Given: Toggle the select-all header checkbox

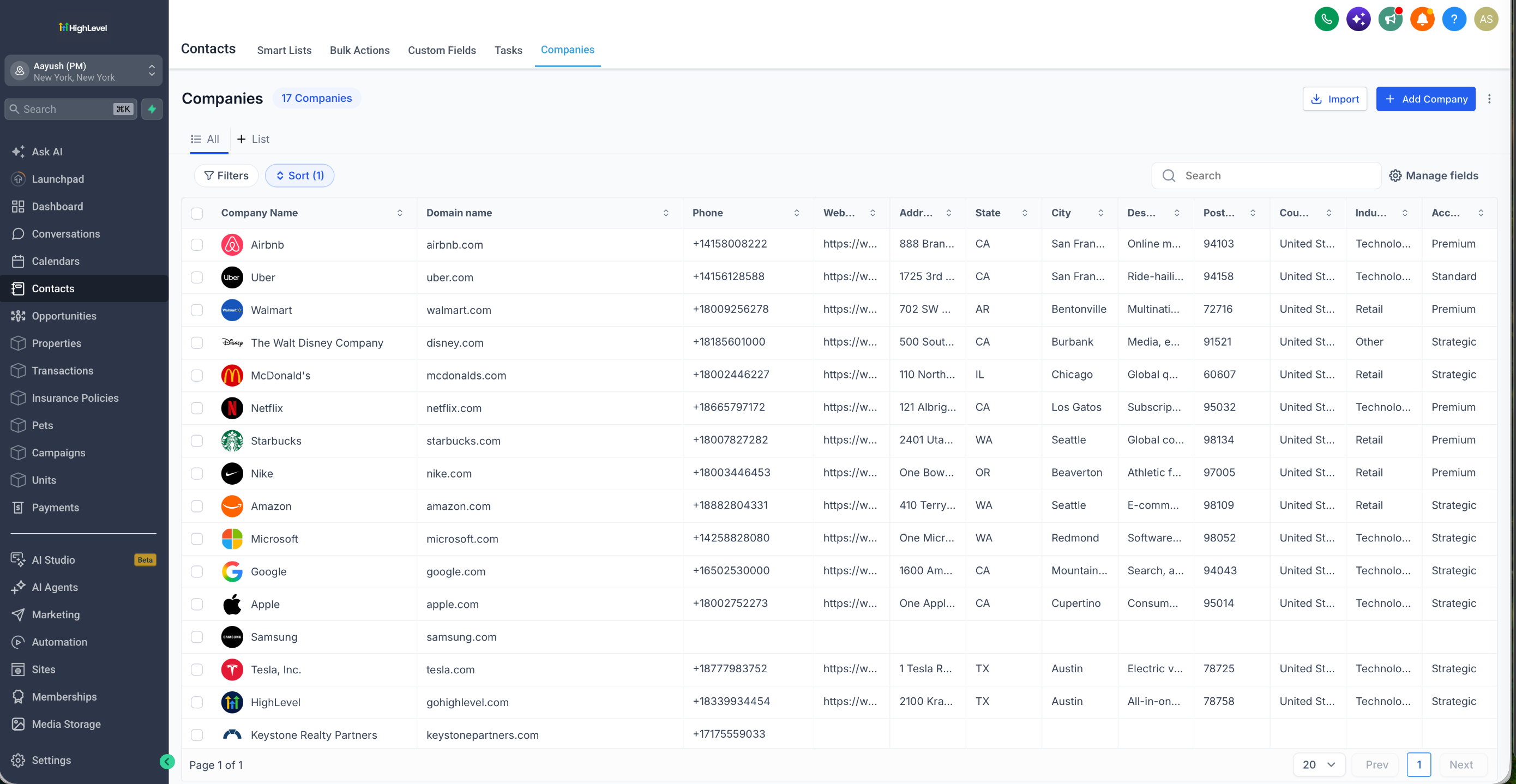Looking at the screenshot, I should click(197, 213).
